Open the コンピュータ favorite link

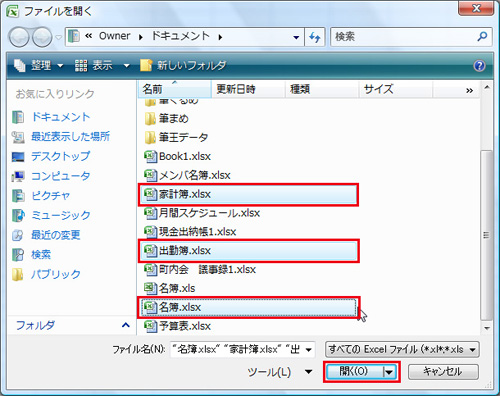[61, 176]
